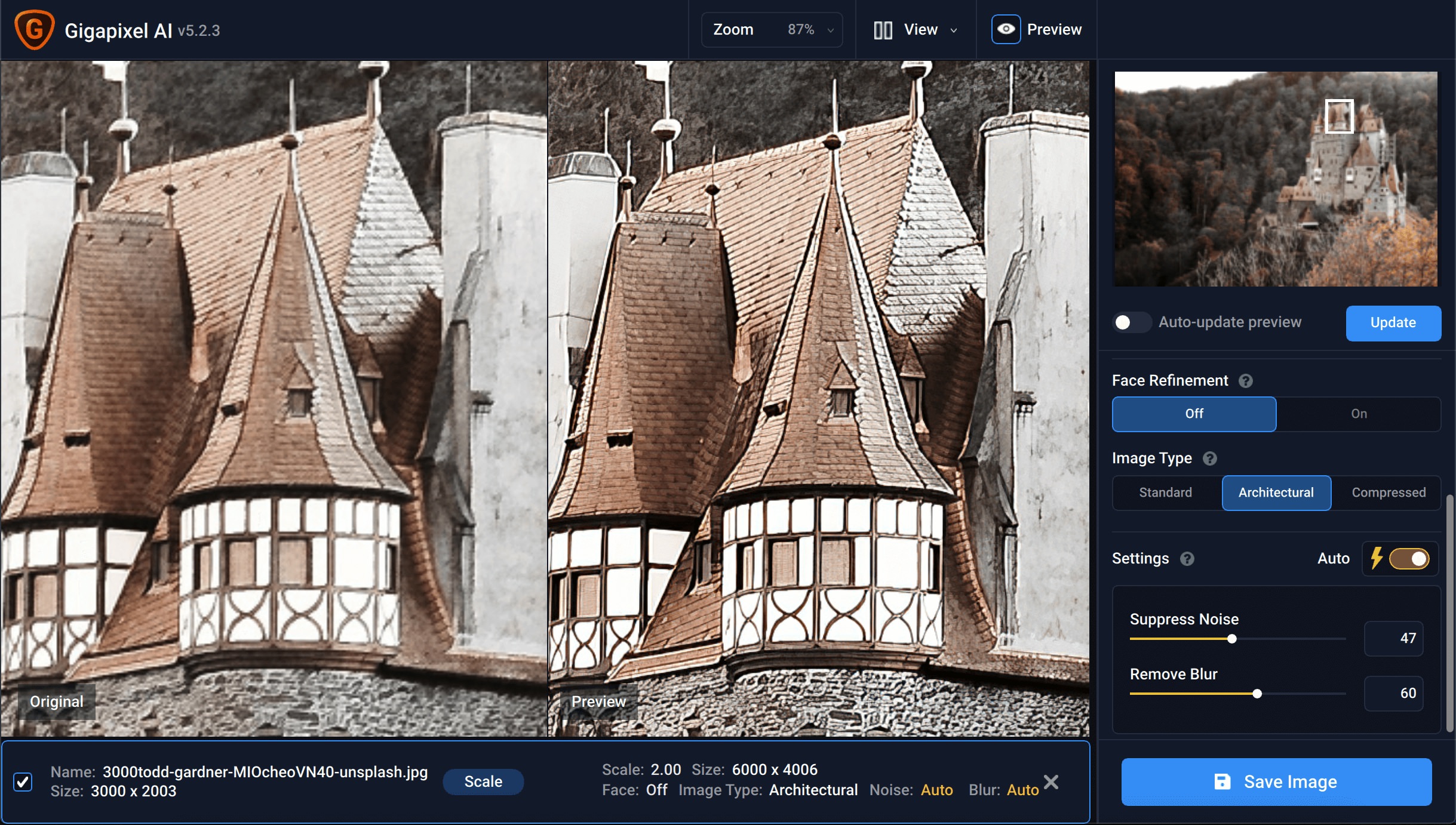
Task: Click the Scale button
Action: 483,781
